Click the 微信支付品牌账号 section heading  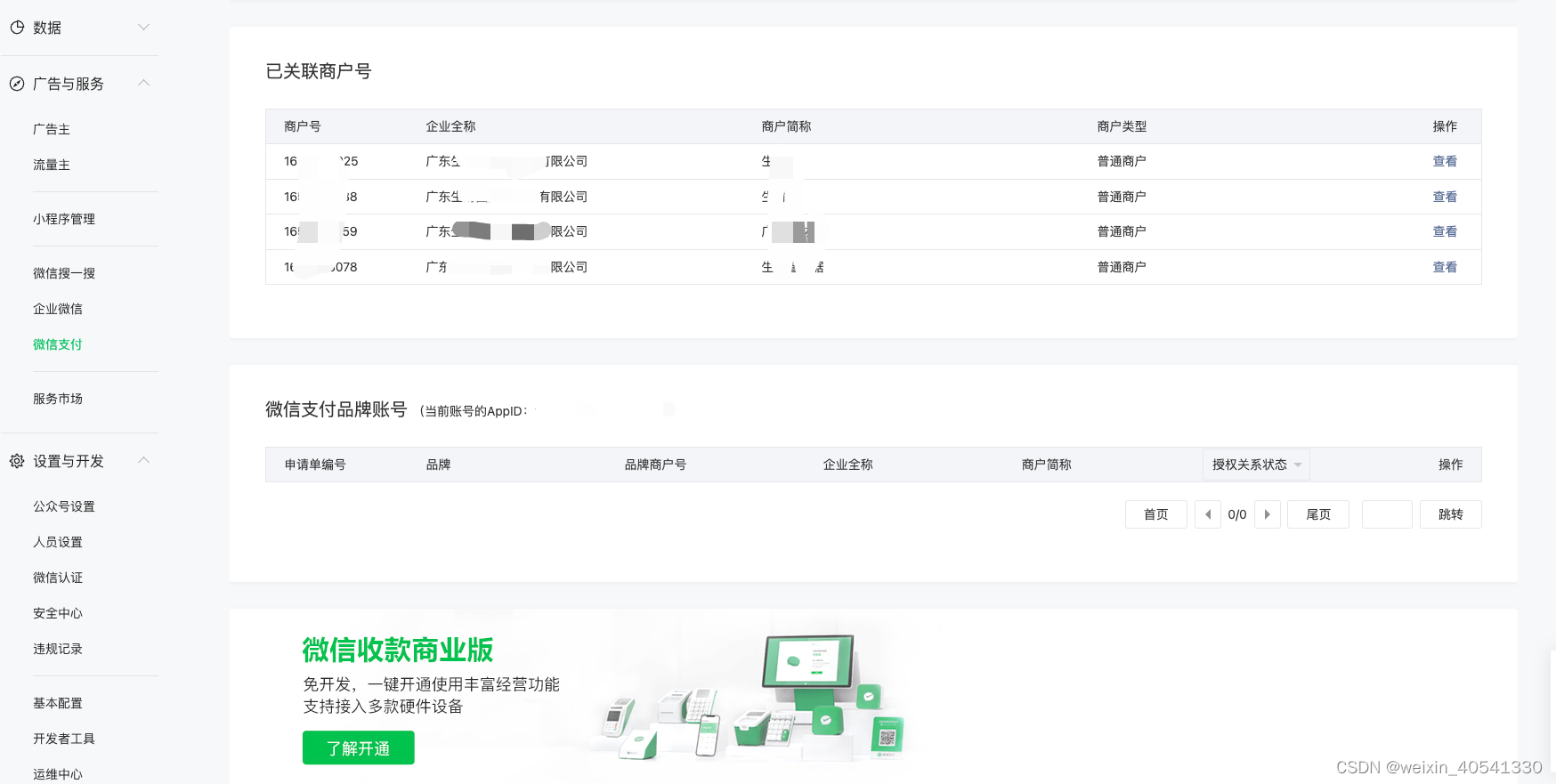click(336, 409)
